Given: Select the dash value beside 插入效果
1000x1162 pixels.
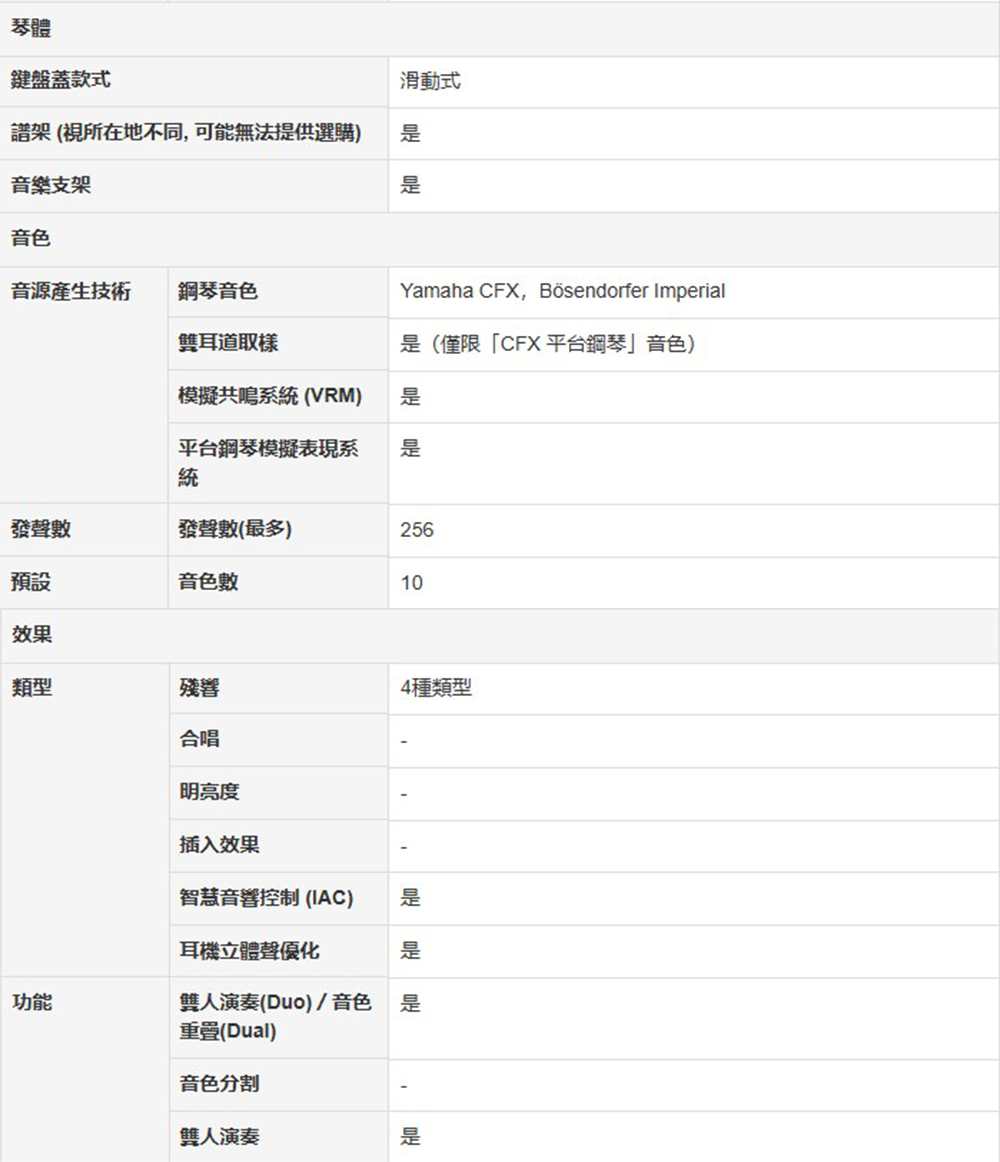Looking at the screenshot, I should click(x=404, y=847).
